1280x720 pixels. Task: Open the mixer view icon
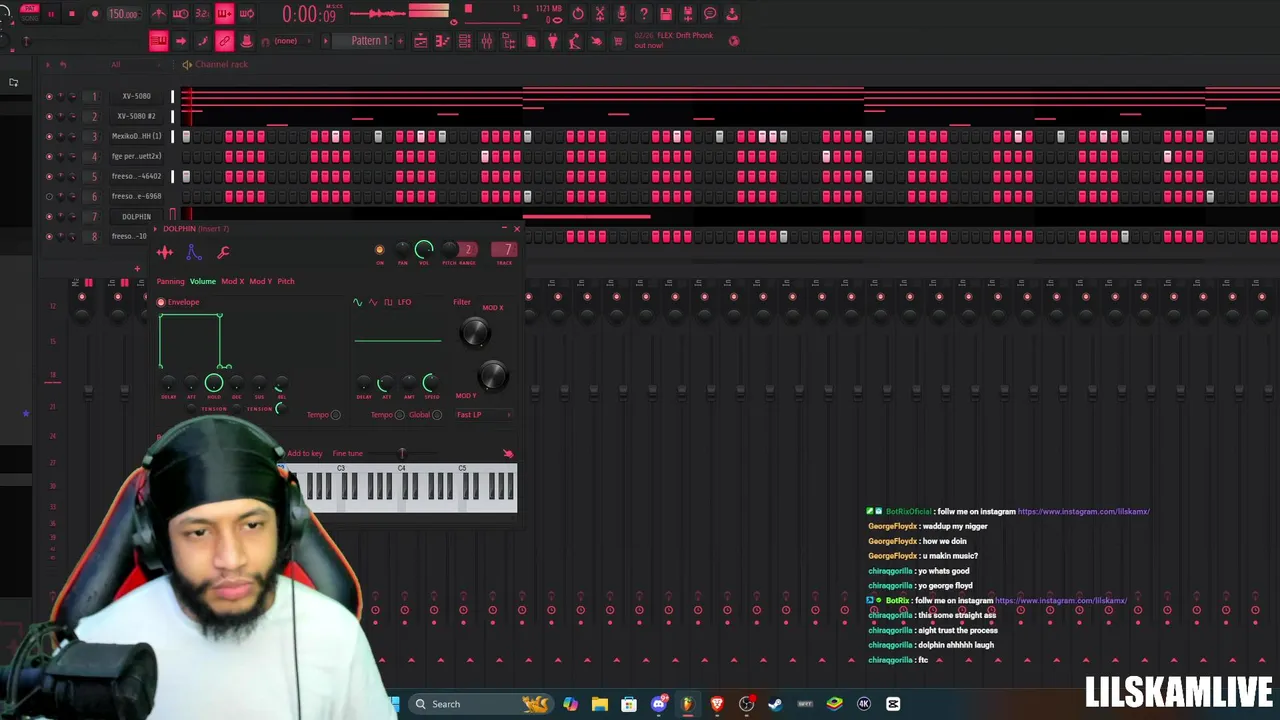point(486,41)
